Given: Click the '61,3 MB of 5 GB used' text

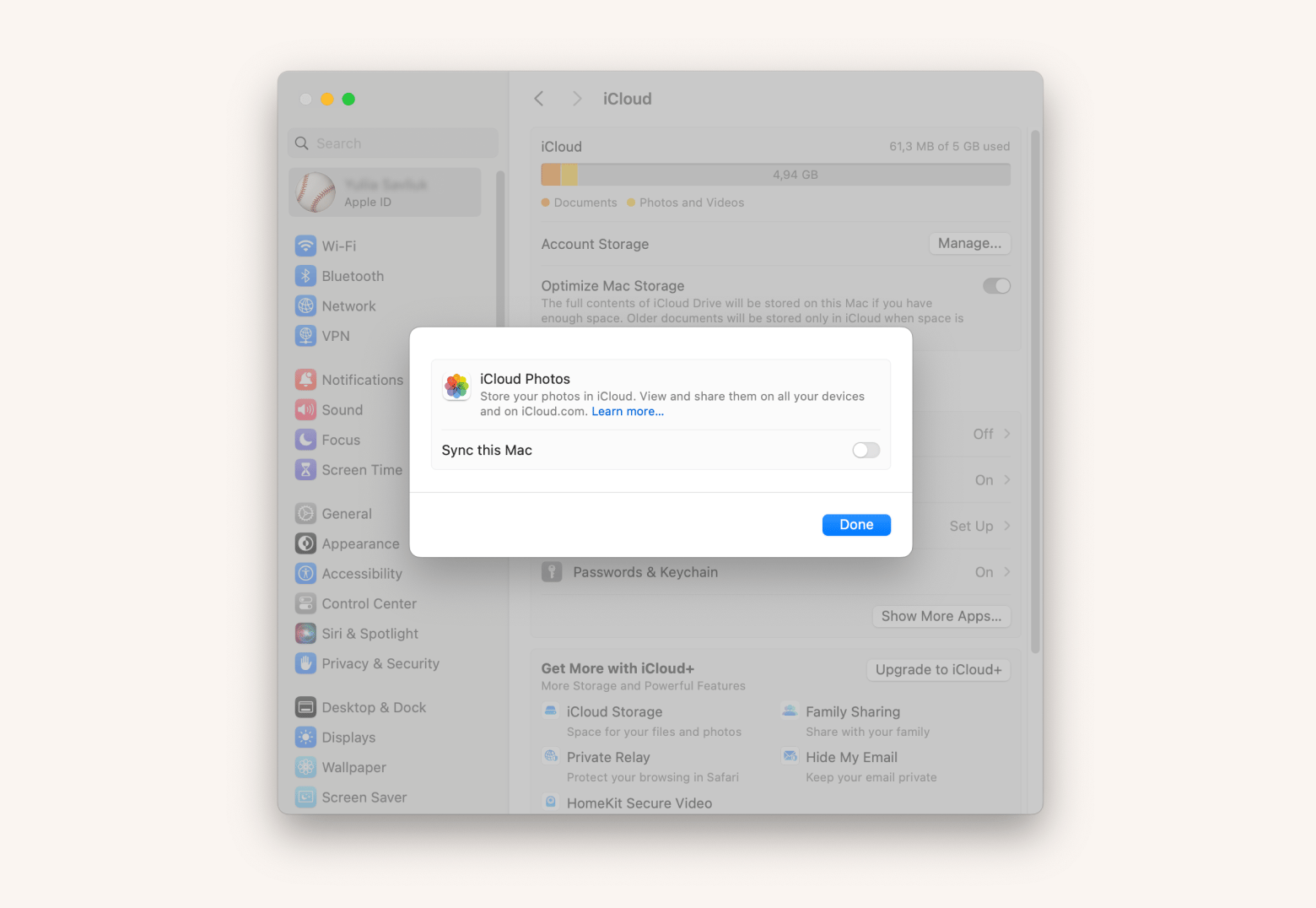Looking at the screenshot, I should [x=949, y=146].
